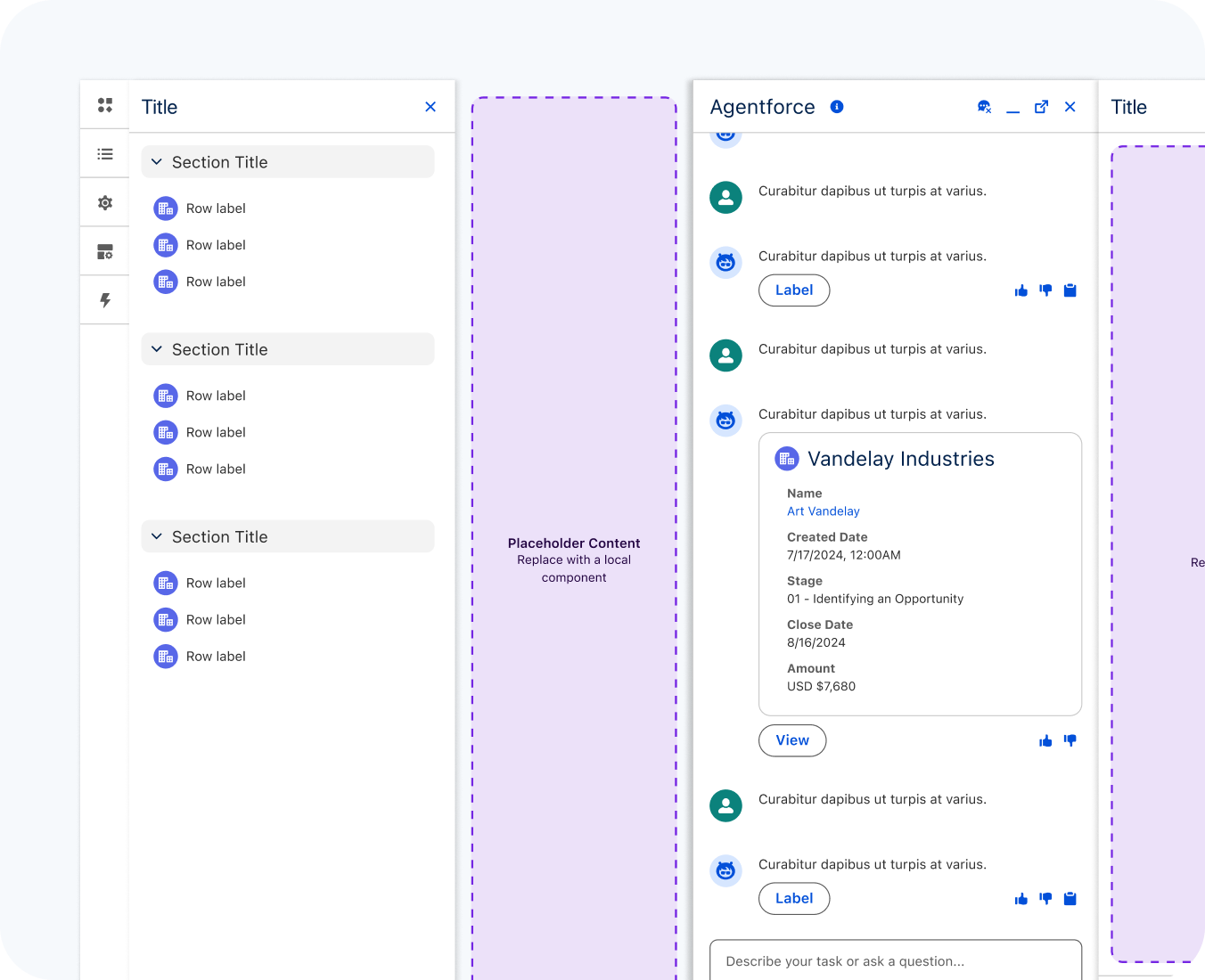
Task: Click account icon of last row in bottom section
Action: click(166, 657)
